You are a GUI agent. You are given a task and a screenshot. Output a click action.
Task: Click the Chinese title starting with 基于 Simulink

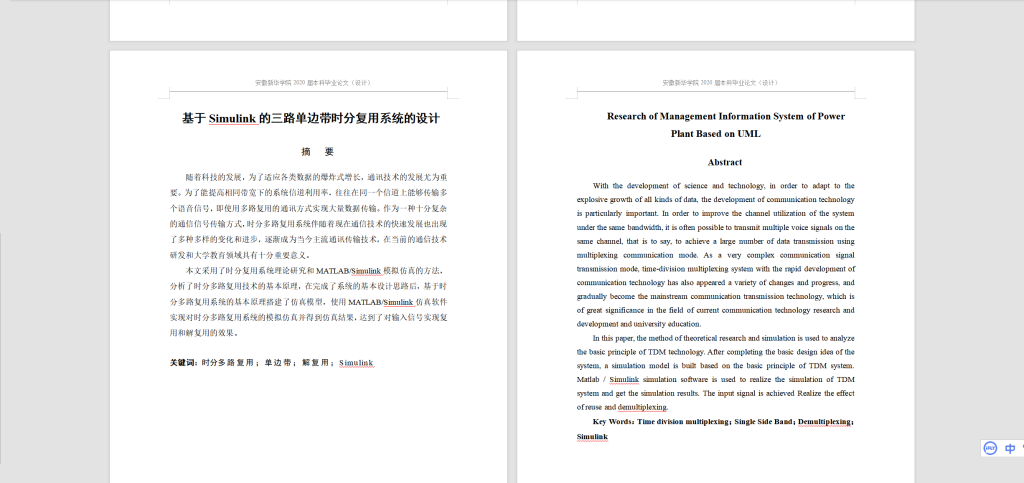pos(311,119)
